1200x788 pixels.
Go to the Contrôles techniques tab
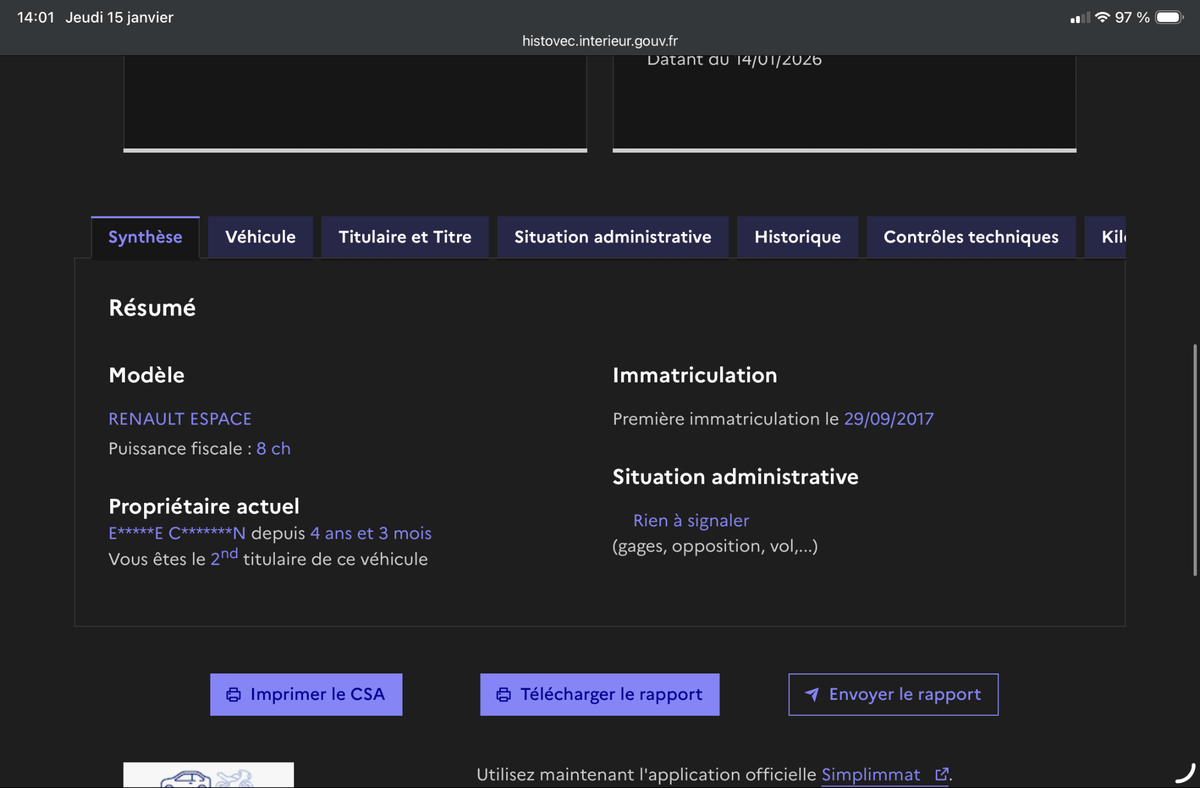click(971, 237)
